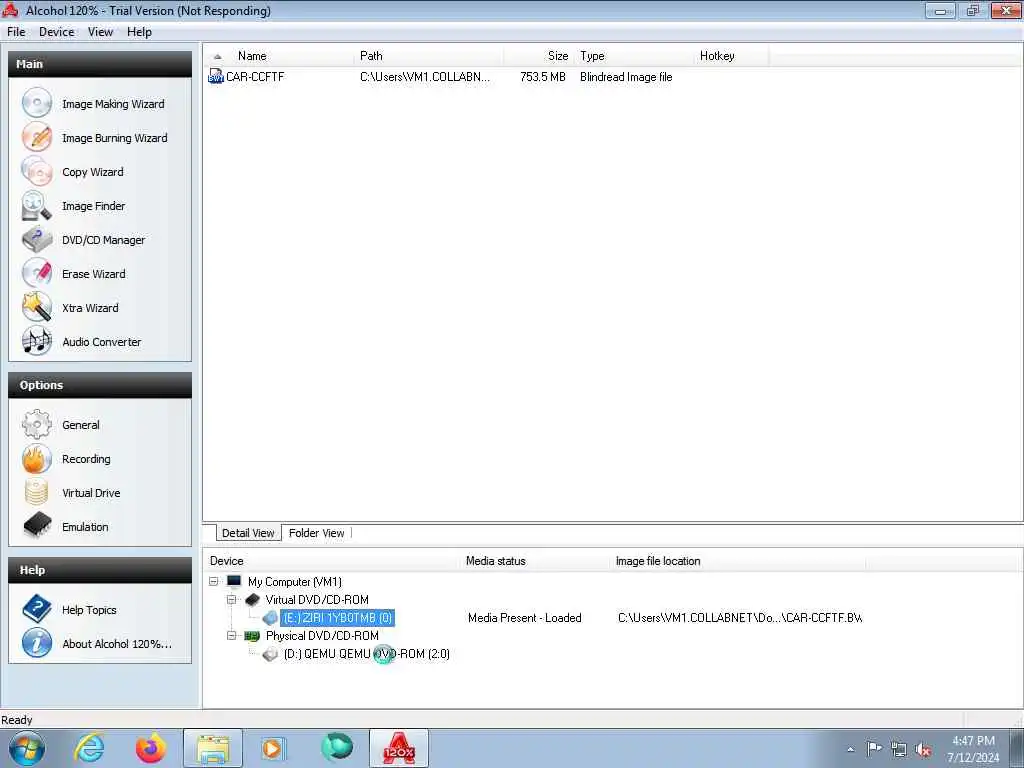Click the Virtual Drive label
The width and height of the screenshot is (1024, 768).
(91, 493)
